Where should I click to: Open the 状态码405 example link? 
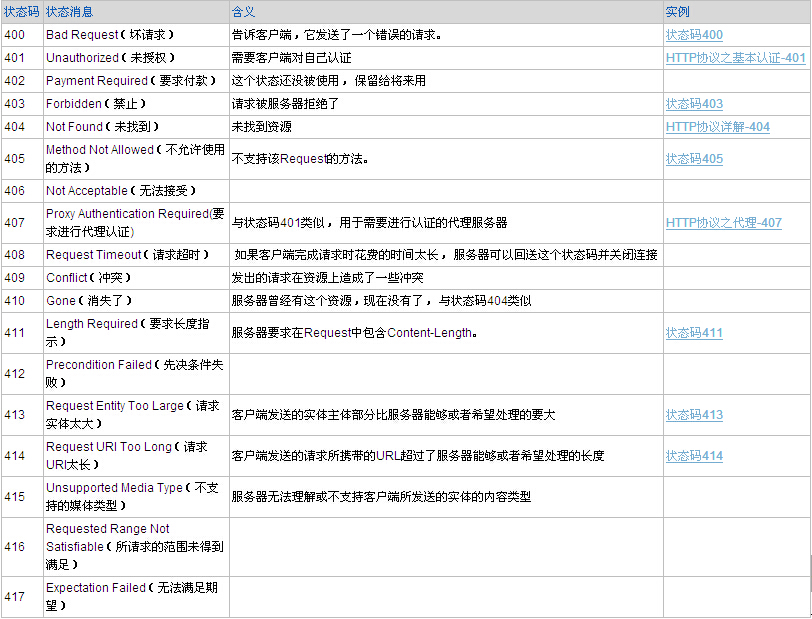[694, 159]
